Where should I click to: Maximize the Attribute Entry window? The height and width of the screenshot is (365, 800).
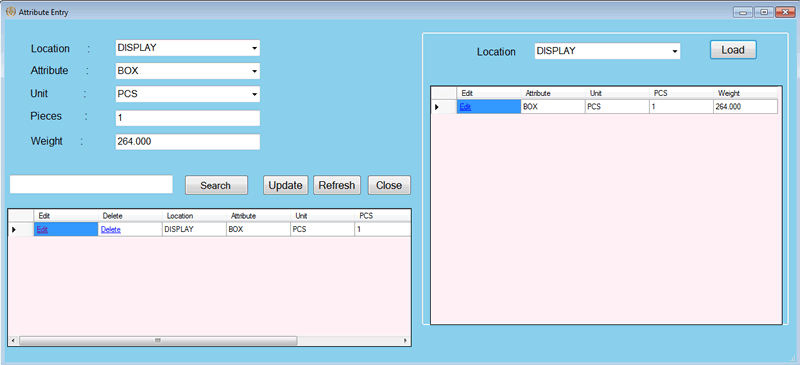click(764, 12)
